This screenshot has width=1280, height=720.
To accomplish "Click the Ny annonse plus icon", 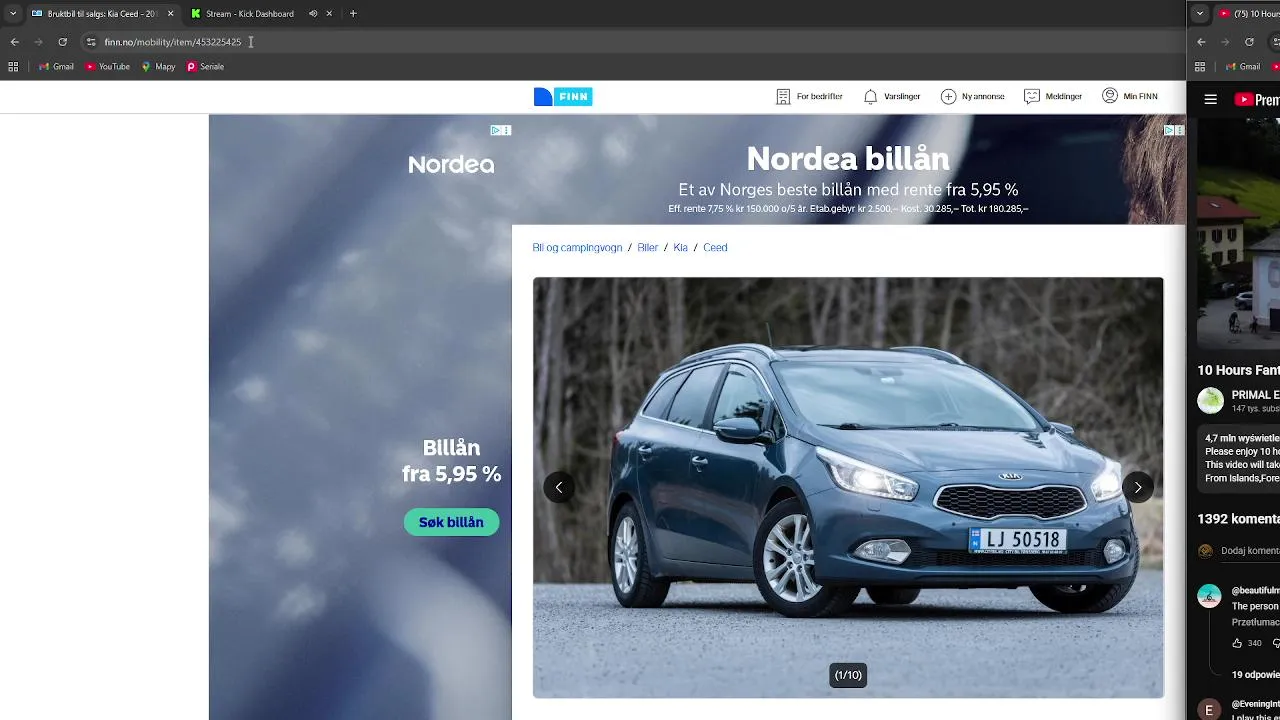I will pos(948,97).
